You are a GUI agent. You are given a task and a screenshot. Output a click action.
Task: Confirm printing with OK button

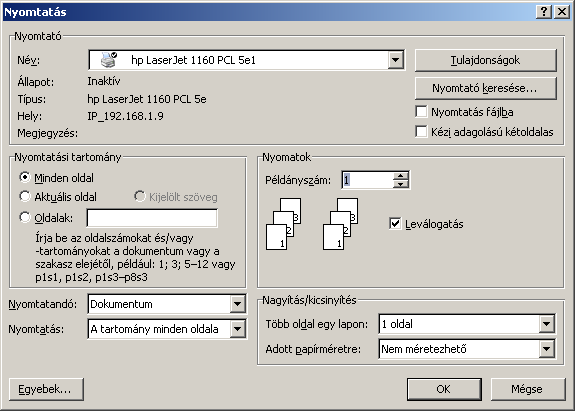(x=444, y=389)
